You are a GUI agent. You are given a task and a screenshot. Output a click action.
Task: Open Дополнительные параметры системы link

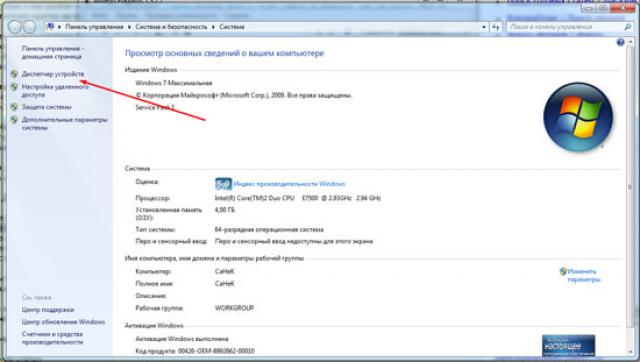pos(64,123)
